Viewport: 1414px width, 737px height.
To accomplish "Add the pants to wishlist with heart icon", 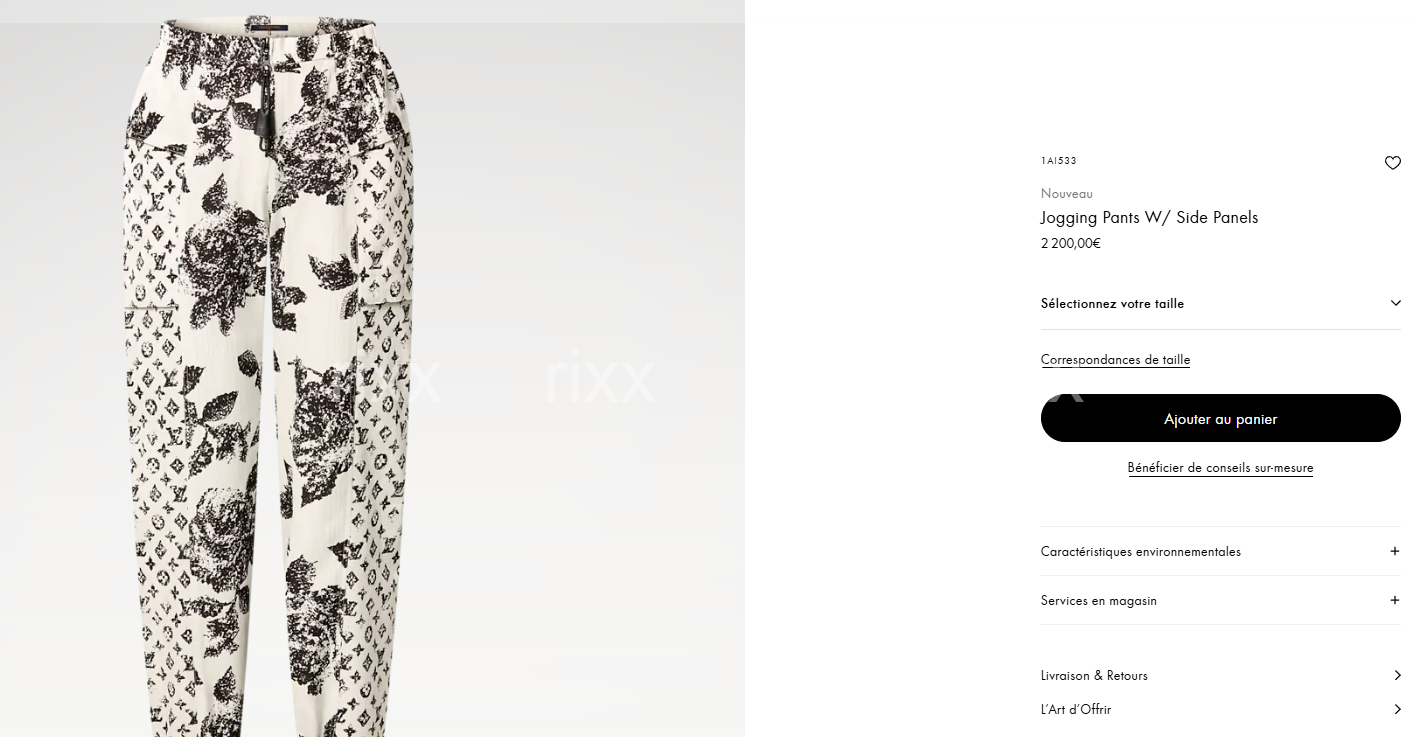I will pyautogui.click(x=1392, y=163).
